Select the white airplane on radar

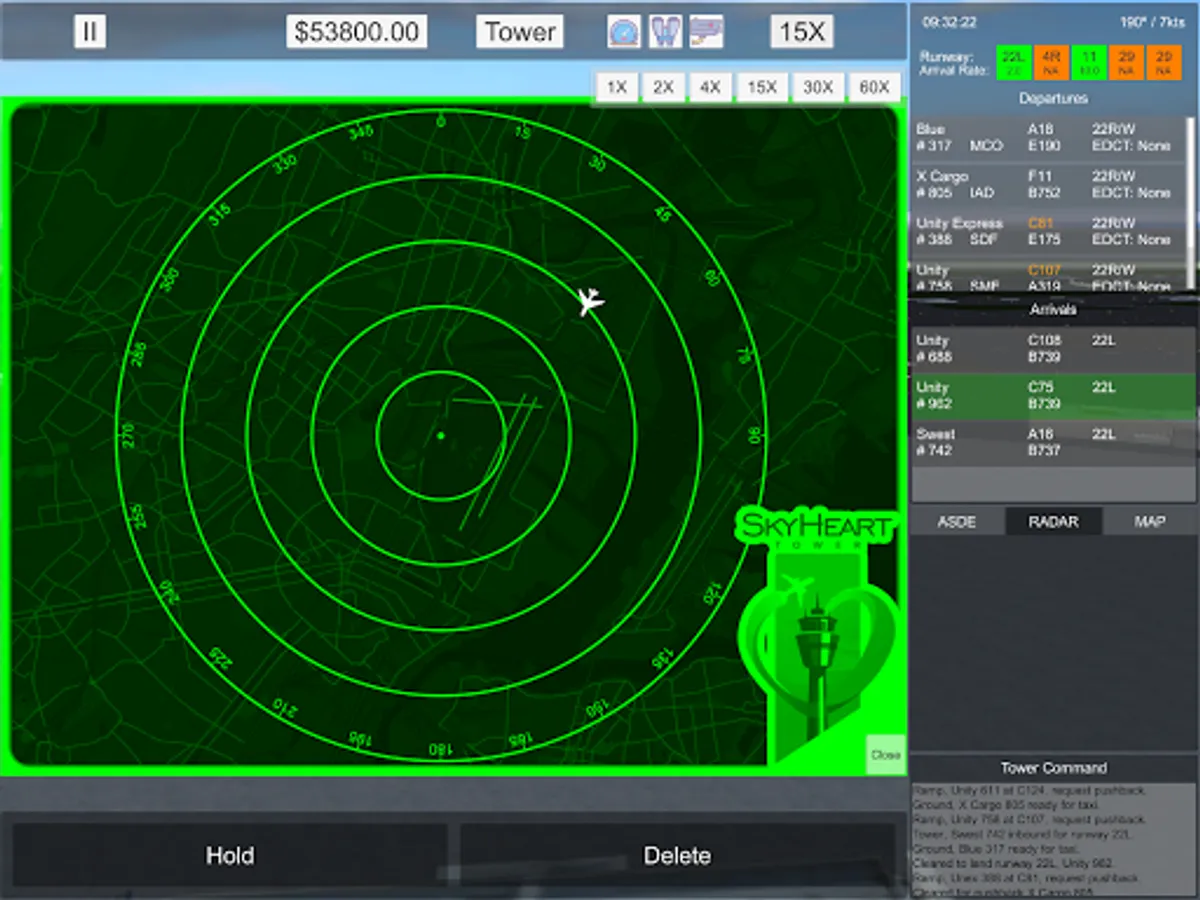coord(590,300)
